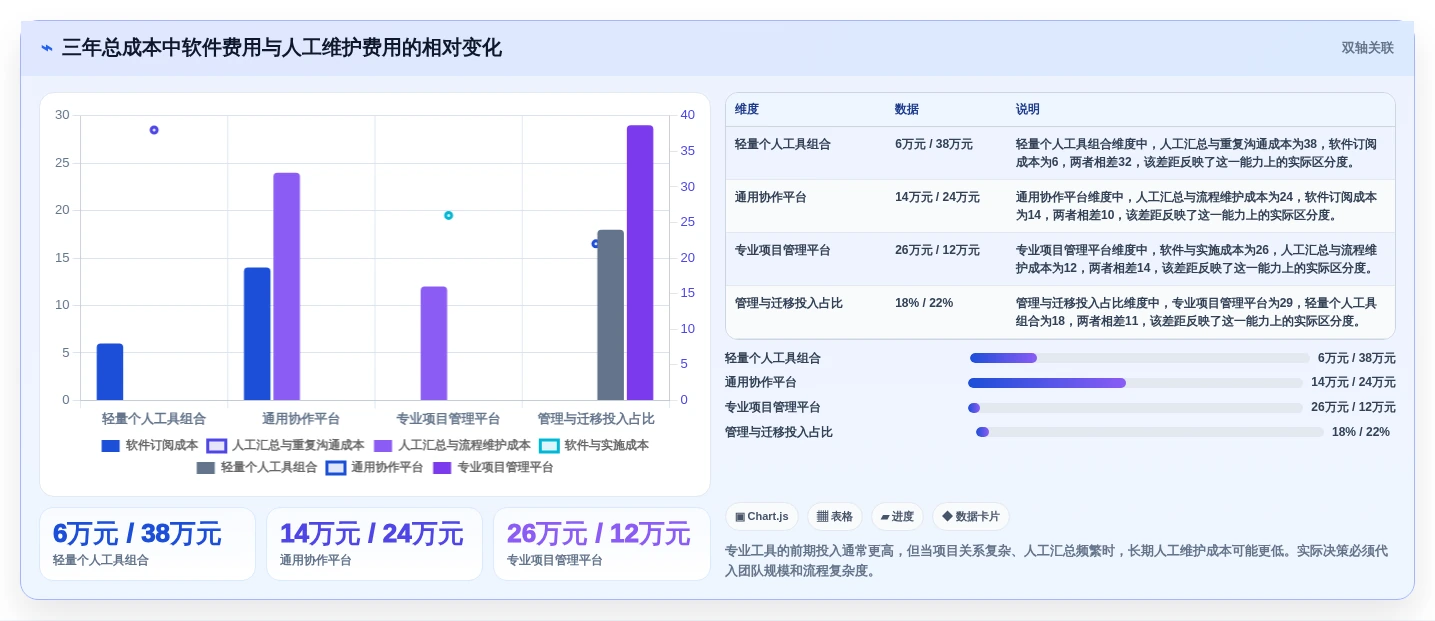Click table value 14万元 / 24万元

click(937, 197)
